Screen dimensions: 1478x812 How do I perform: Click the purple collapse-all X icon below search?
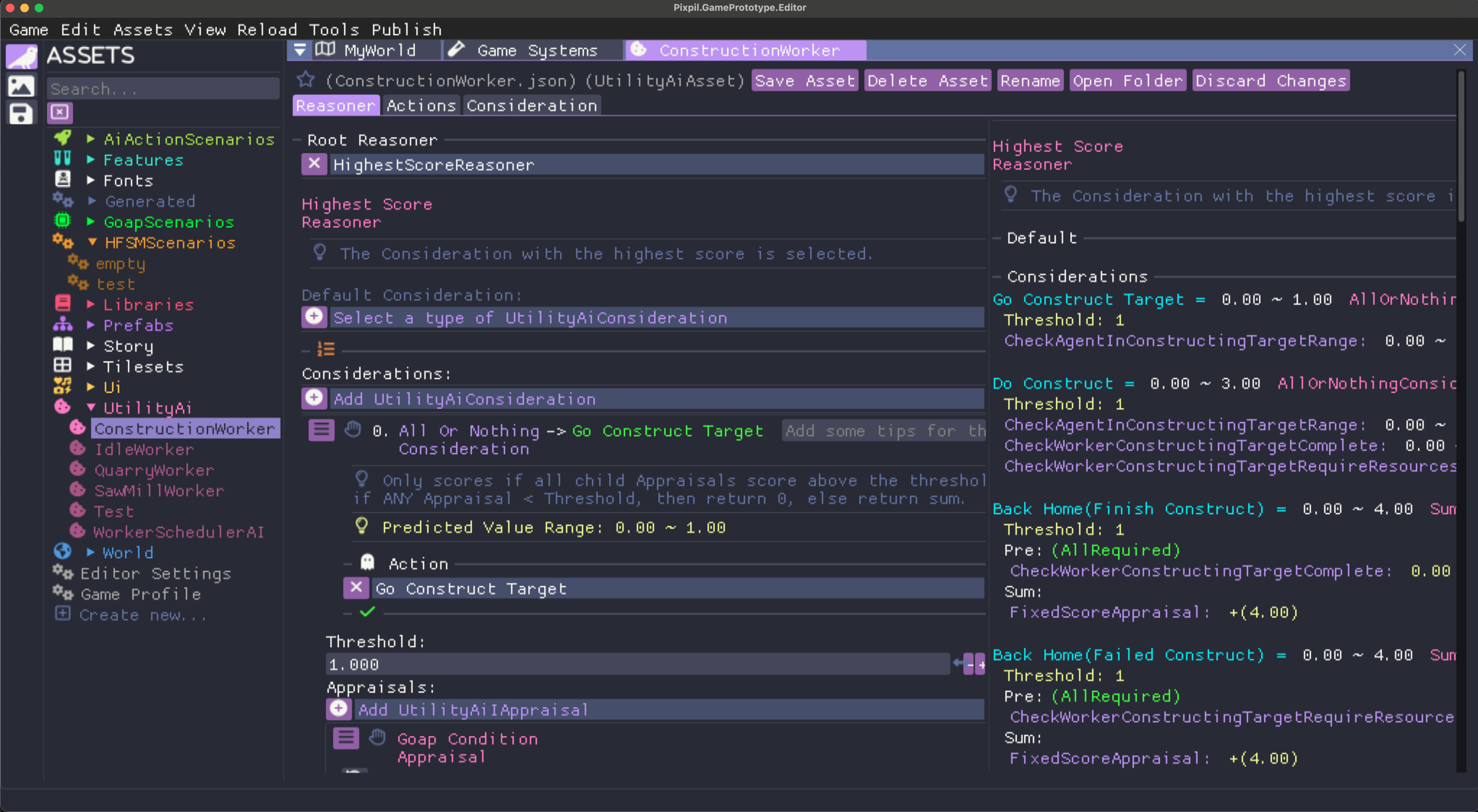click(x=60, y=112)
